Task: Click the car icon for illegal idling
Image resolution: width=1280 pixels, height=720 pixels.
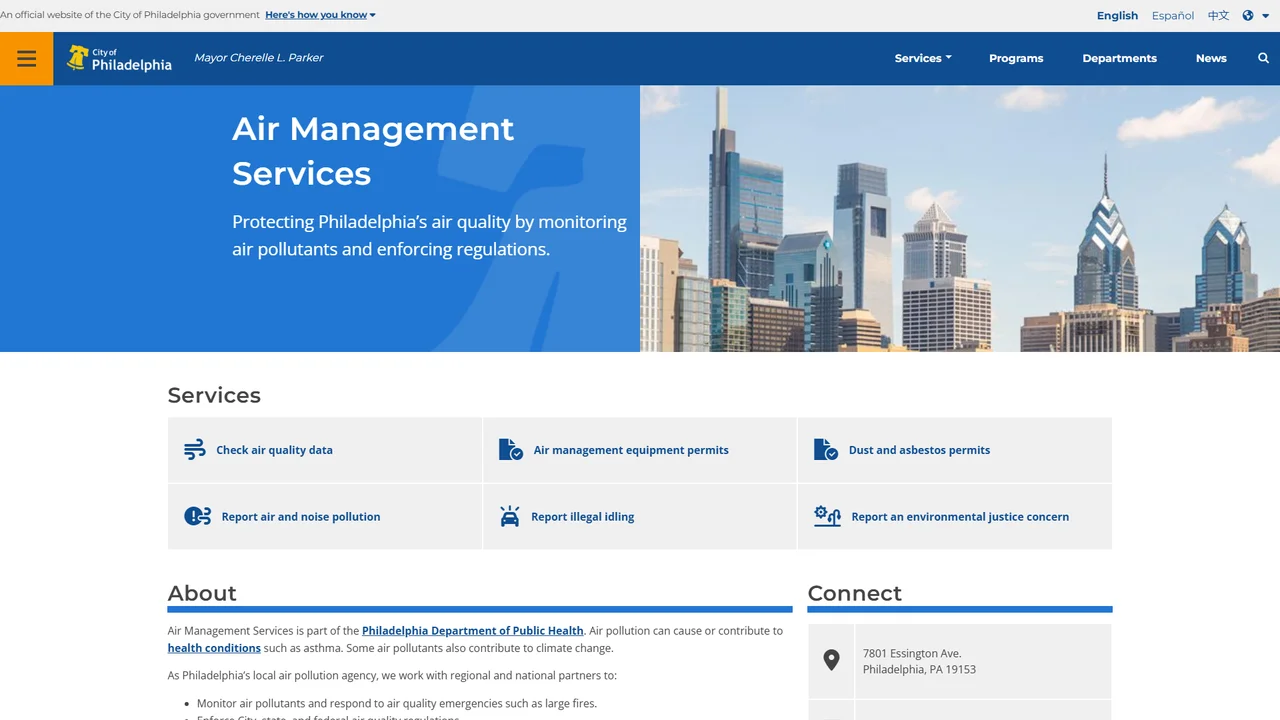Action: tap(510, 516)
